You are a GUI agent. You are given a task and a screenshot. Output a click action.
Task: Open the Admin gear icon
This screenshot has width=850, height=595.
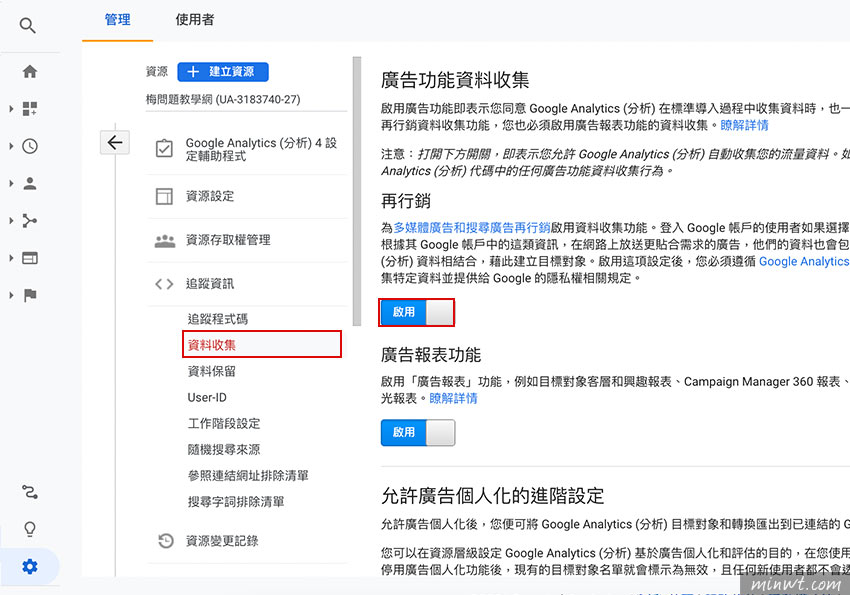pyautogui.click(x=30, y=567)
